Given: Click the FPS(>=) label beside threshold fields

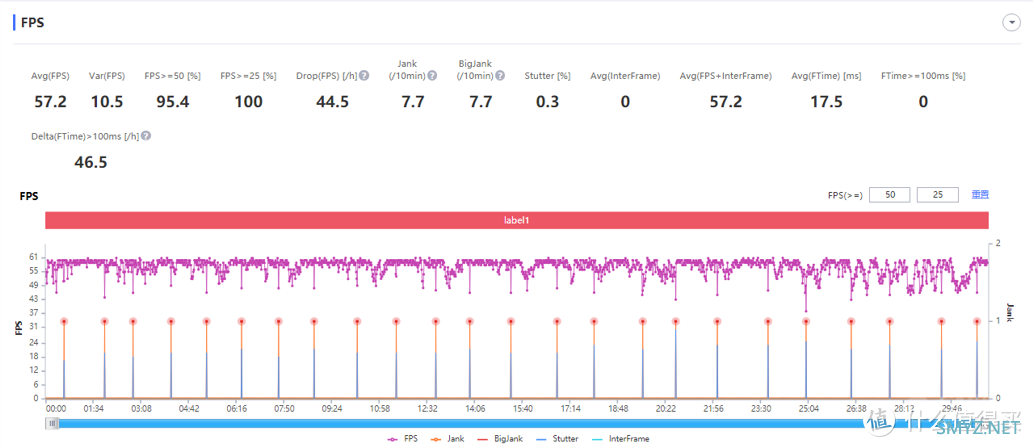Looking at the screenshot, I should click(x=845, y=195).
